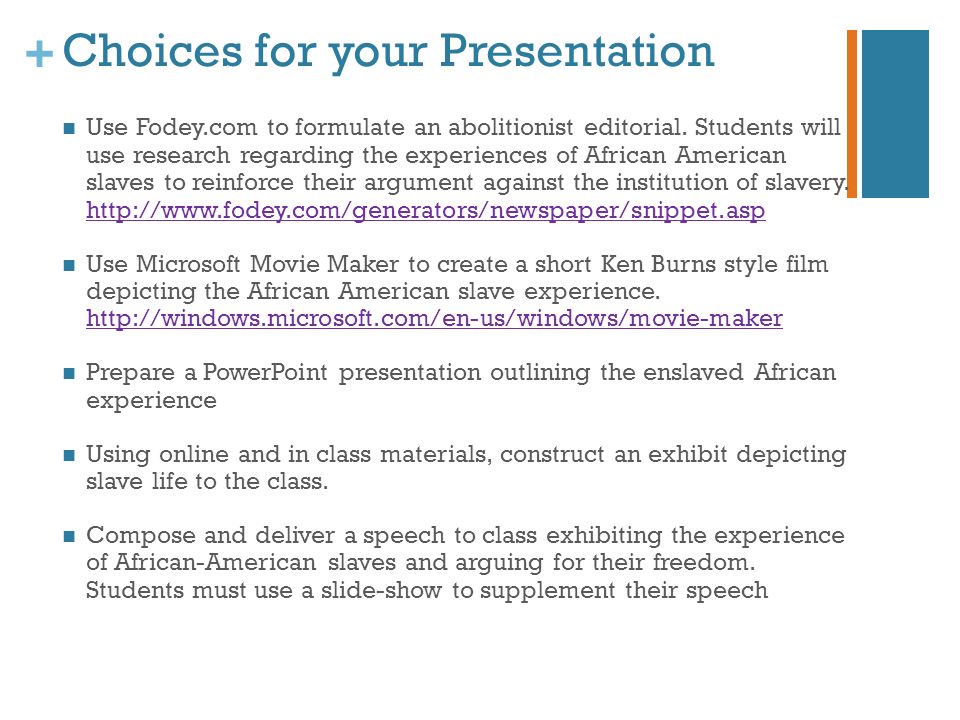Click the word 'experience' under PowerPoint bullet
This screenshot has width=960, height=720.
coord(151,401)
